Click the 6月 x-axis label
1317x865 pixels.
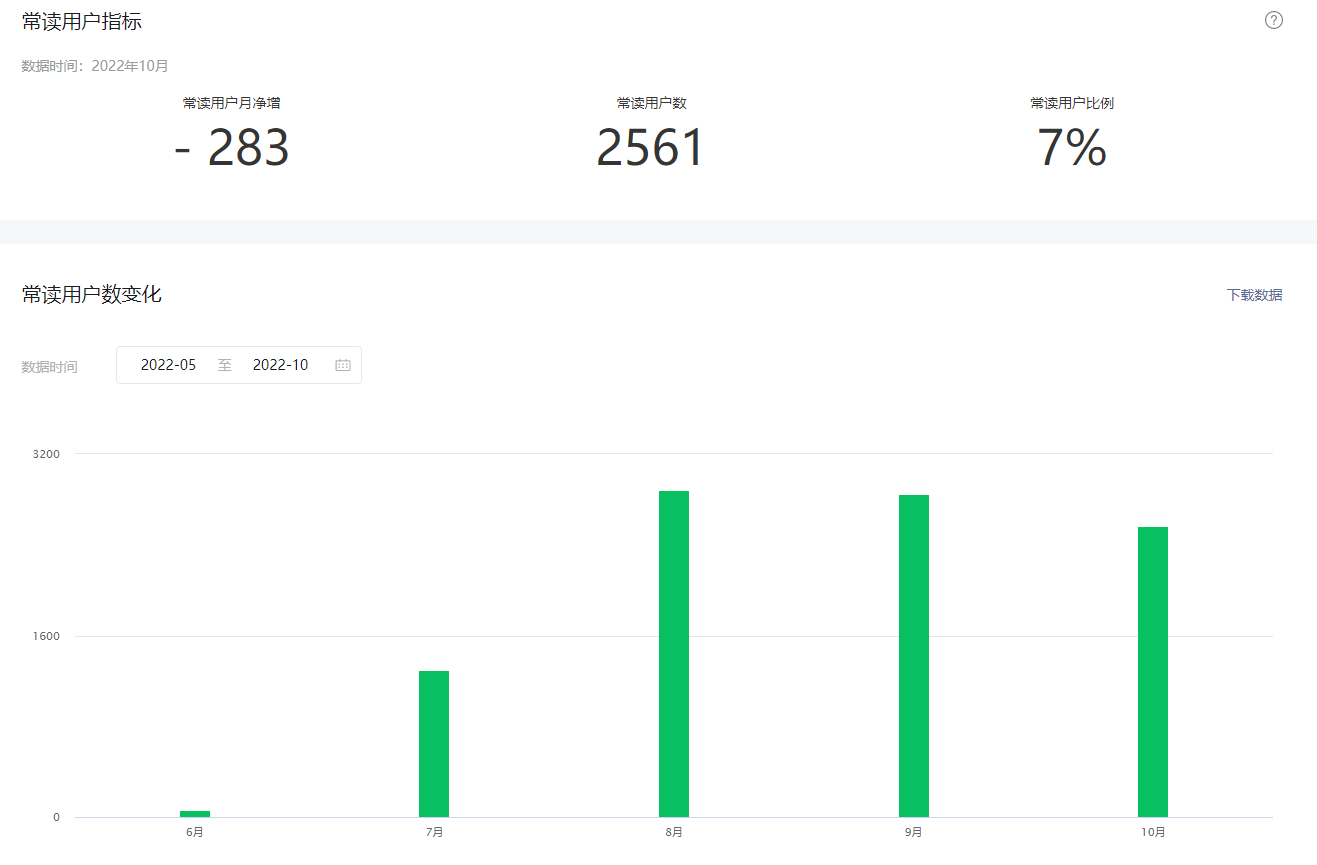[195, 832]
